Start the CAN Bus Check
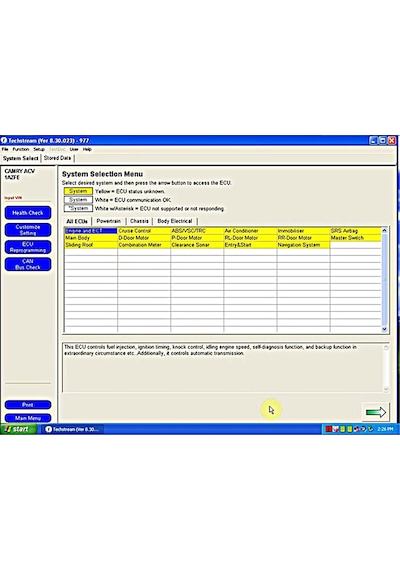The width and height of the screenshot is (400, 570). pyautogui.click(x=28, y=264)
